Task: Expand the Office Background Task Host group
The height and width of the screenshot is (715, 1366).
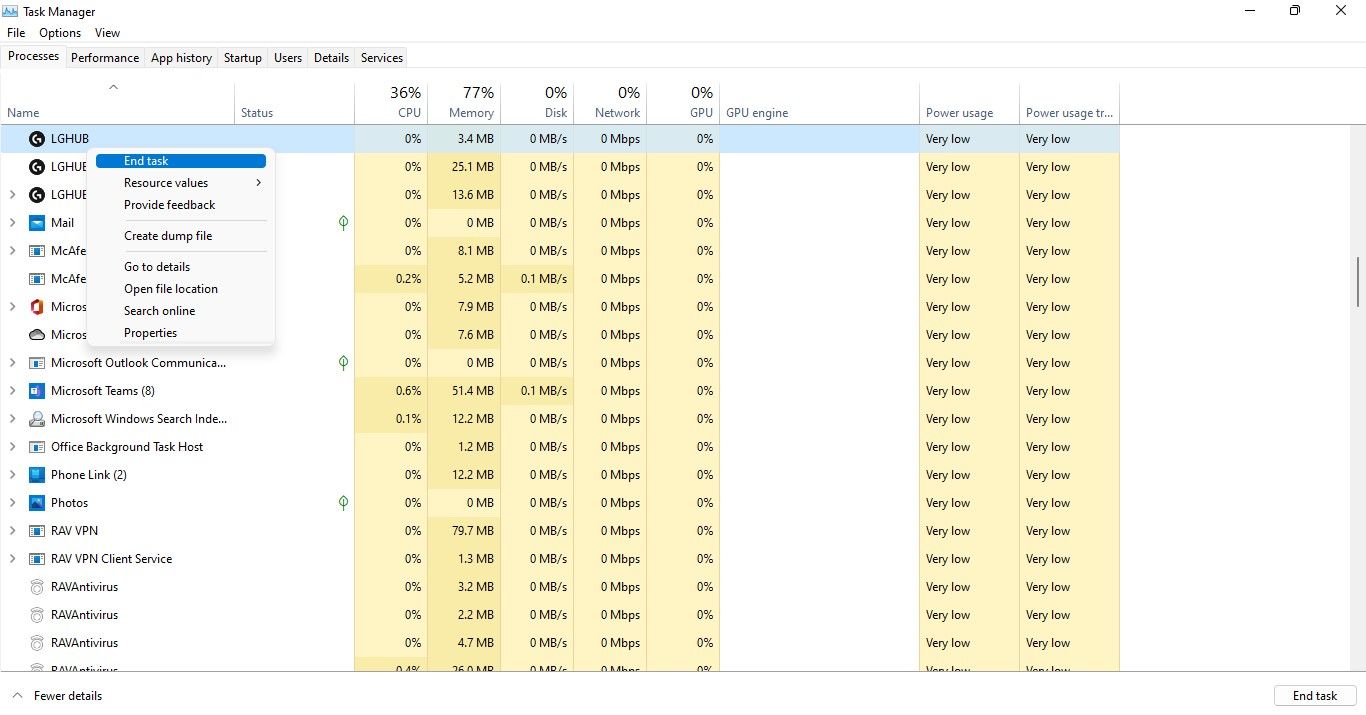Action: [12, 447]
